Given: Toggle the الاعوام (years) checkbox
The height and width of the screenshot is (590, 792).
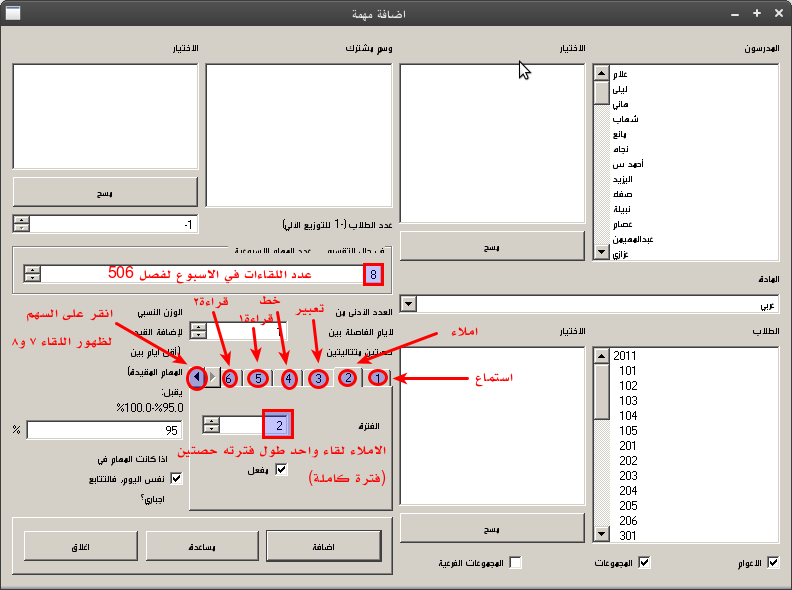Looking at the screenshot, I should (772, 563).
